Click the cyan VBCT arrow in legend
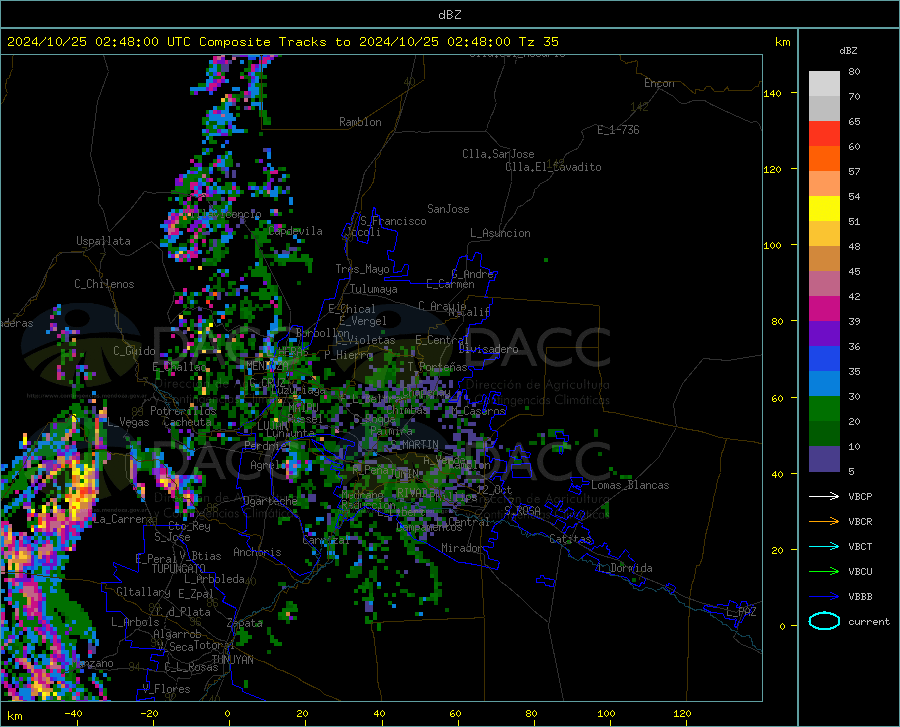 pos(824,546)
